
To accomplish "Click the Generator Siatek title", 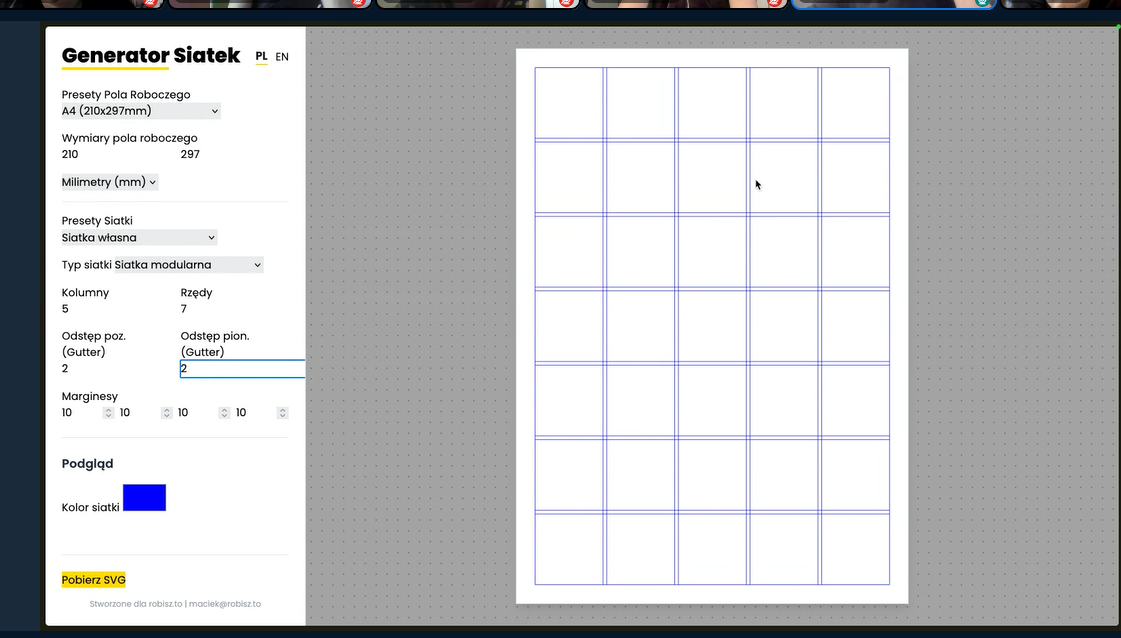I will click(x=151, y=56).
